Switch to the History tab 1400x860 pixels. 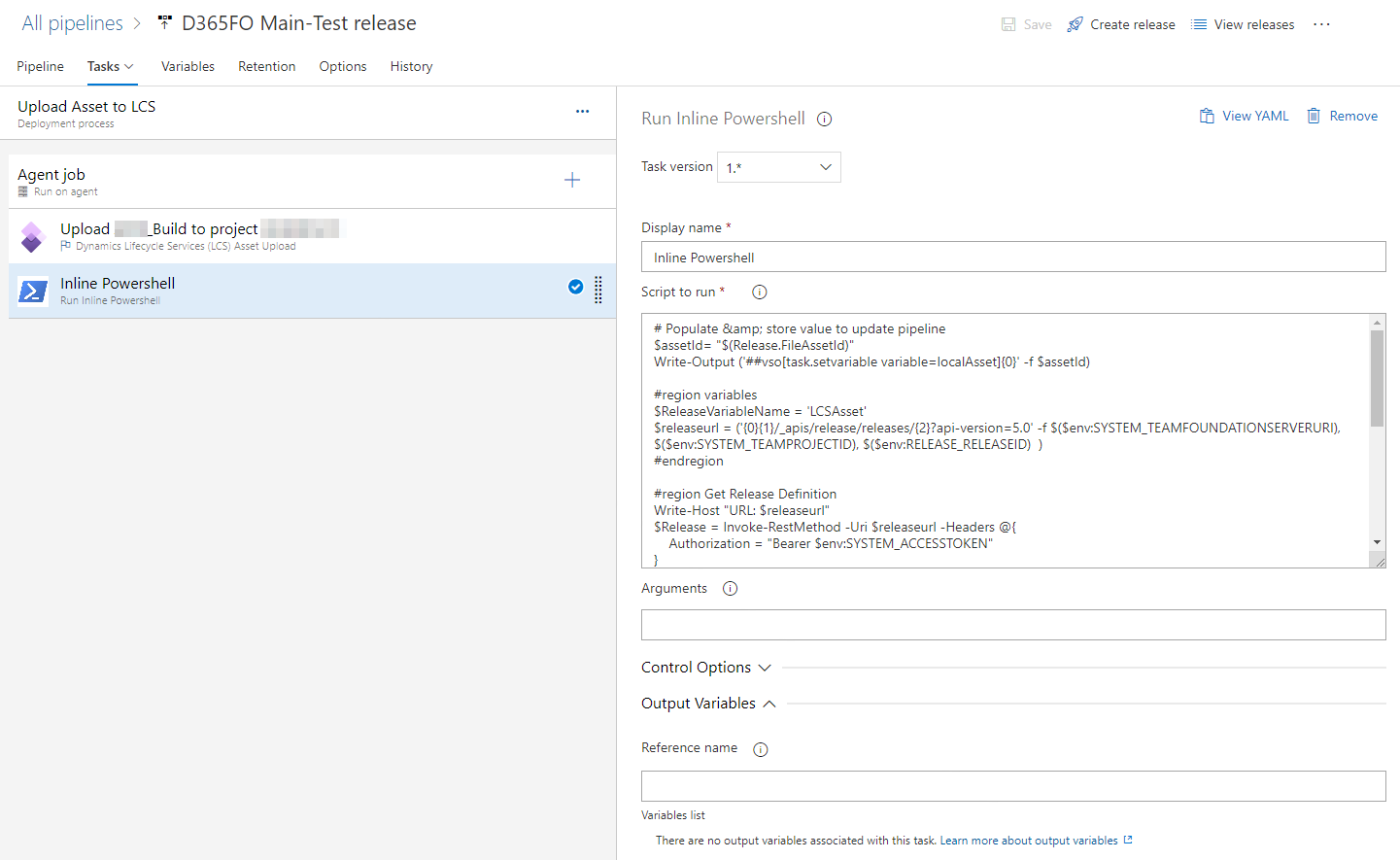pos(411,66)
